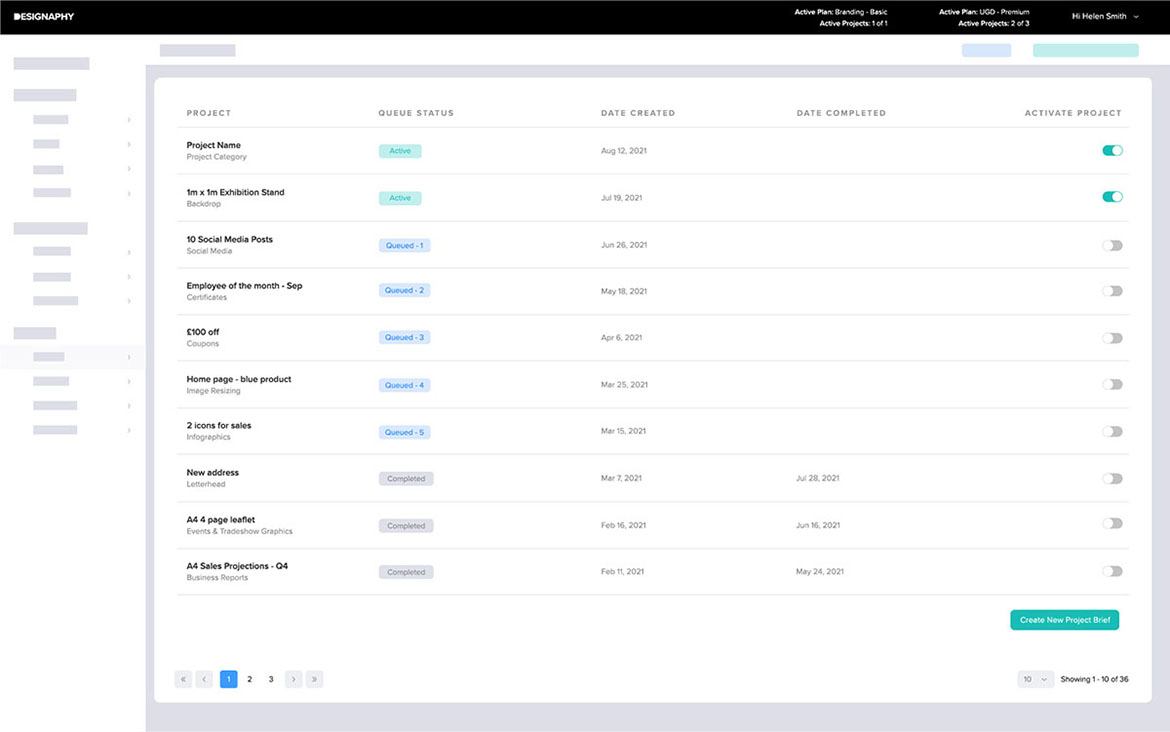Open the Hi Helen Smith user dropdown

point(1104,16)
